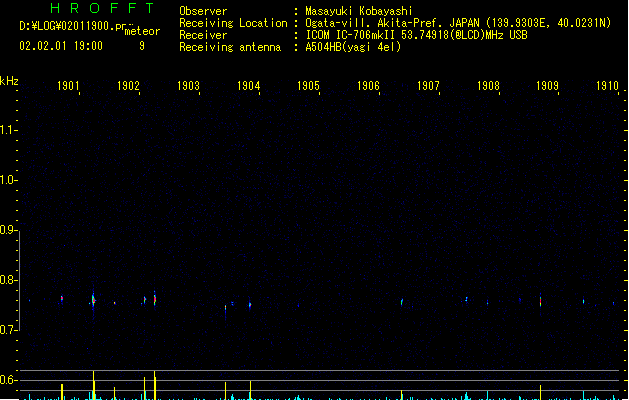Image resolution: width=629 pixels, height=400 pixels.
Task: Click the 'Receiving antenna' label
Action: pos(230,47)
